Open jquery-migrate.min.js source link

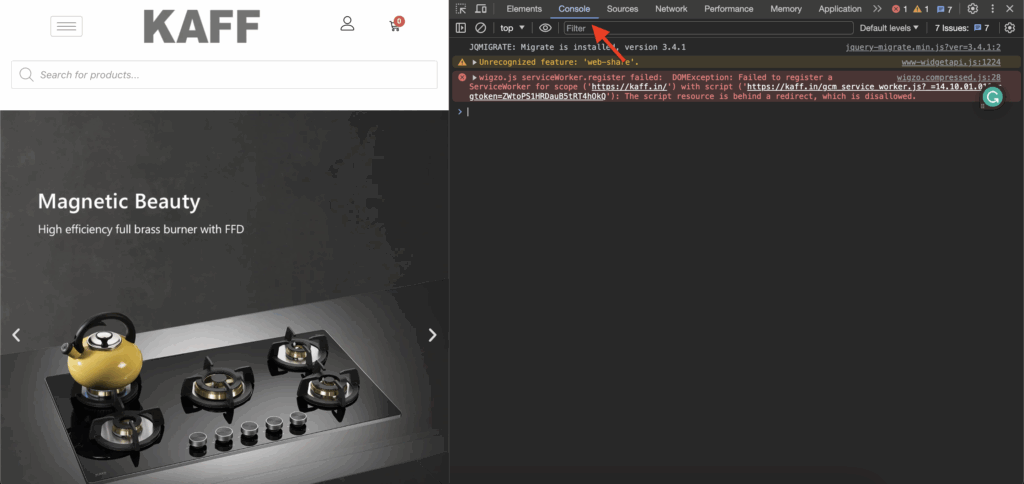[x=923, y=47]
